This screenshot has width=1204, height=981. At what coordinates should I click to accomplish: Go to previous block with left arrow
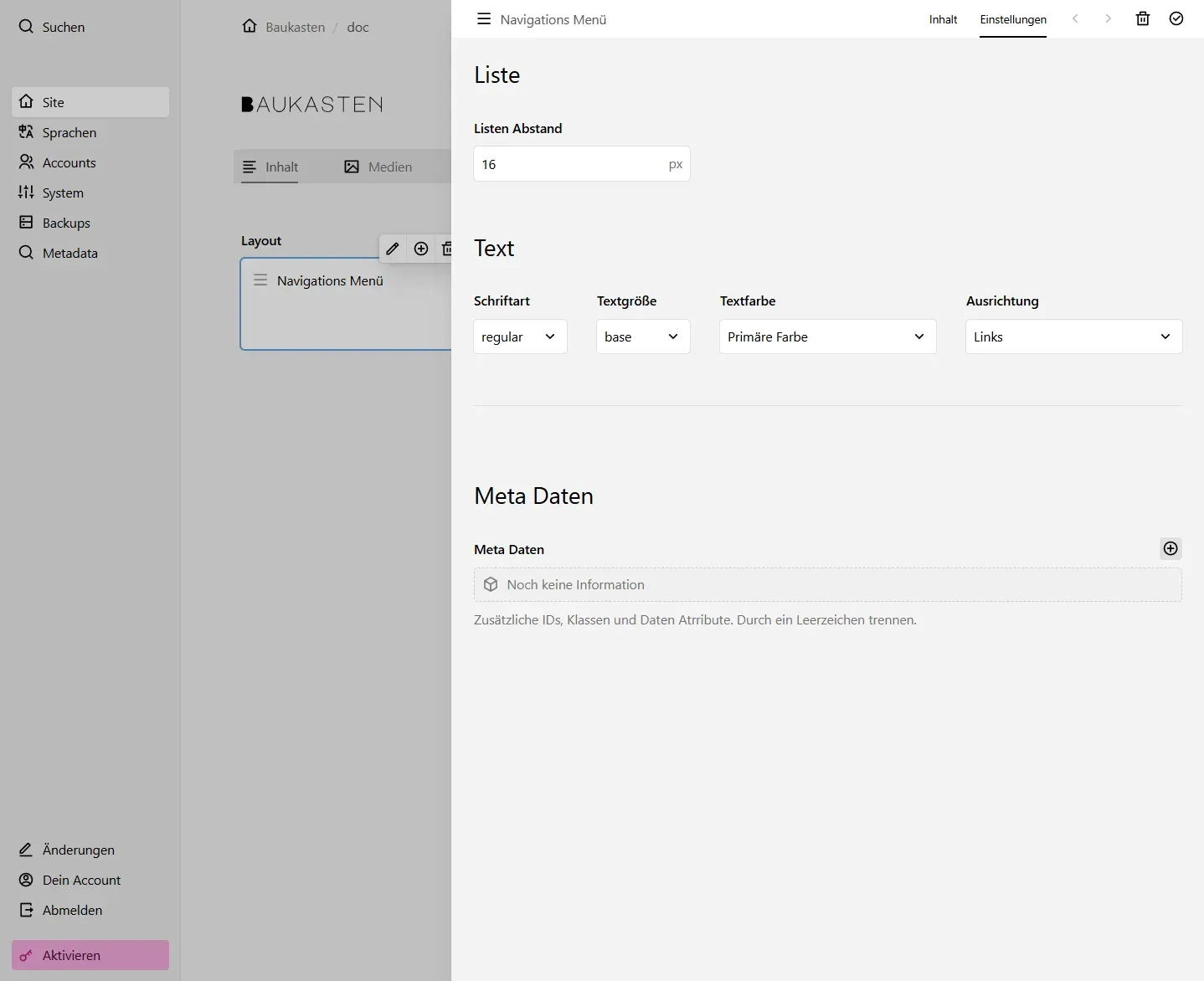point(1075,18)
